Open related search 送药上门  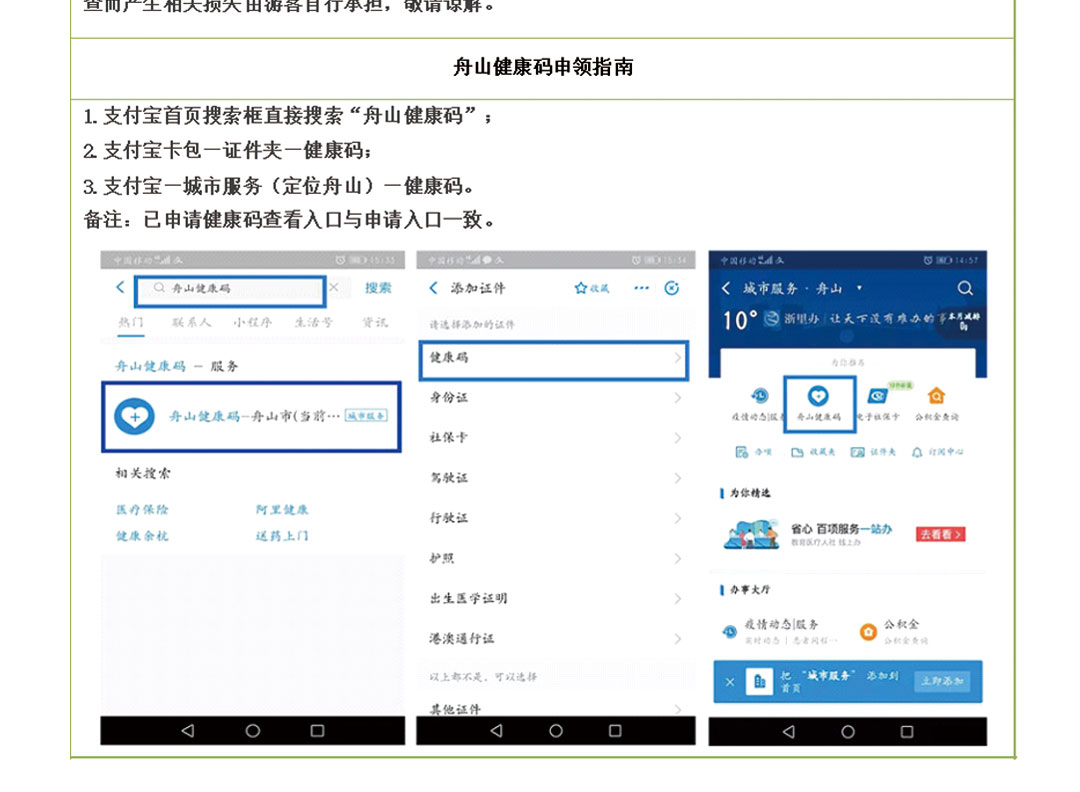click(x=282, y=536)
